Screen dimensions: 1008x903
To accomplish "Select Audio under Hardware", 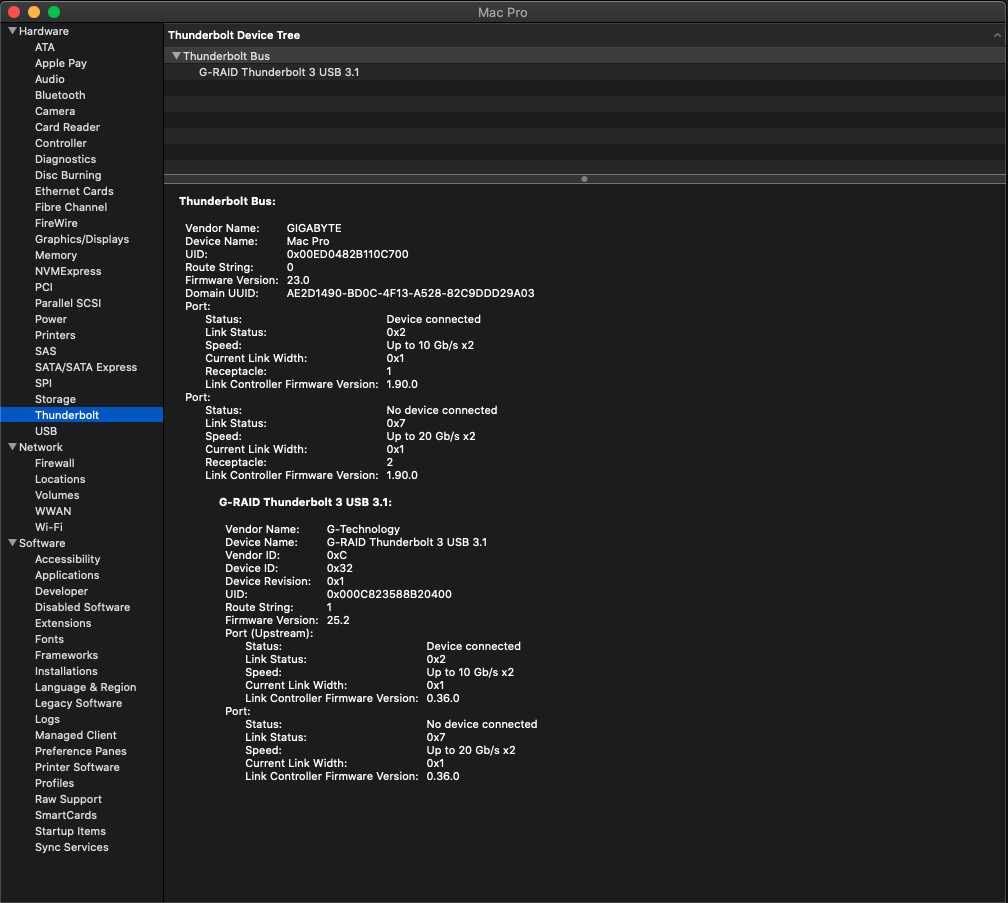I will 50,79.
